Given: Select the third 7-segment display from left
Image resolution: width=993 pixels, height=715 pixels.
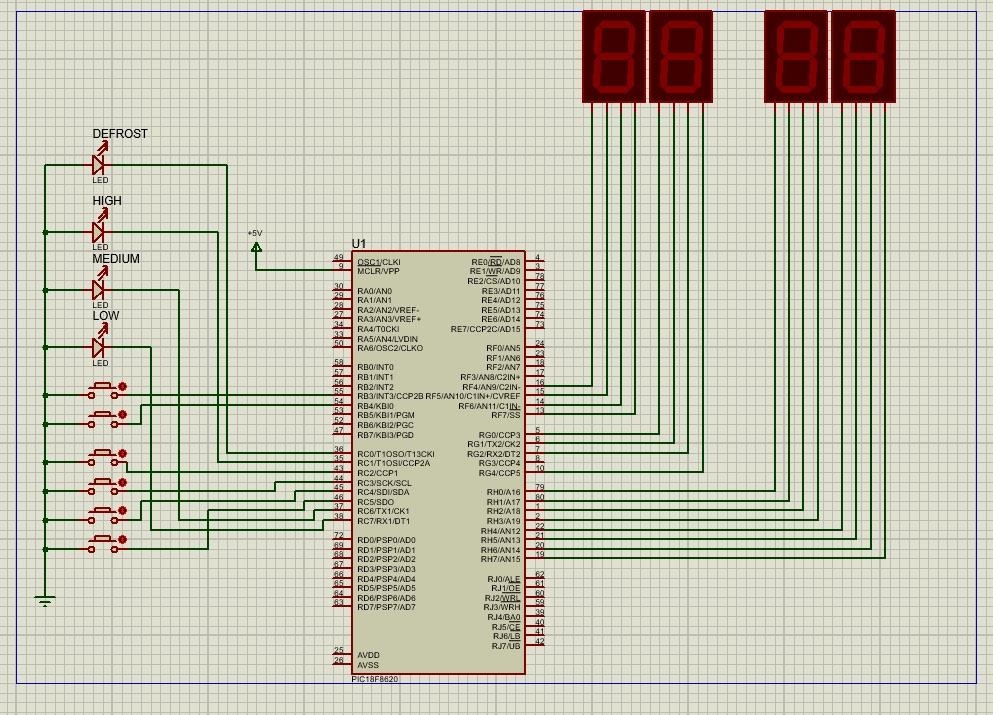Looking at the screenshot, I should point(795,56).
